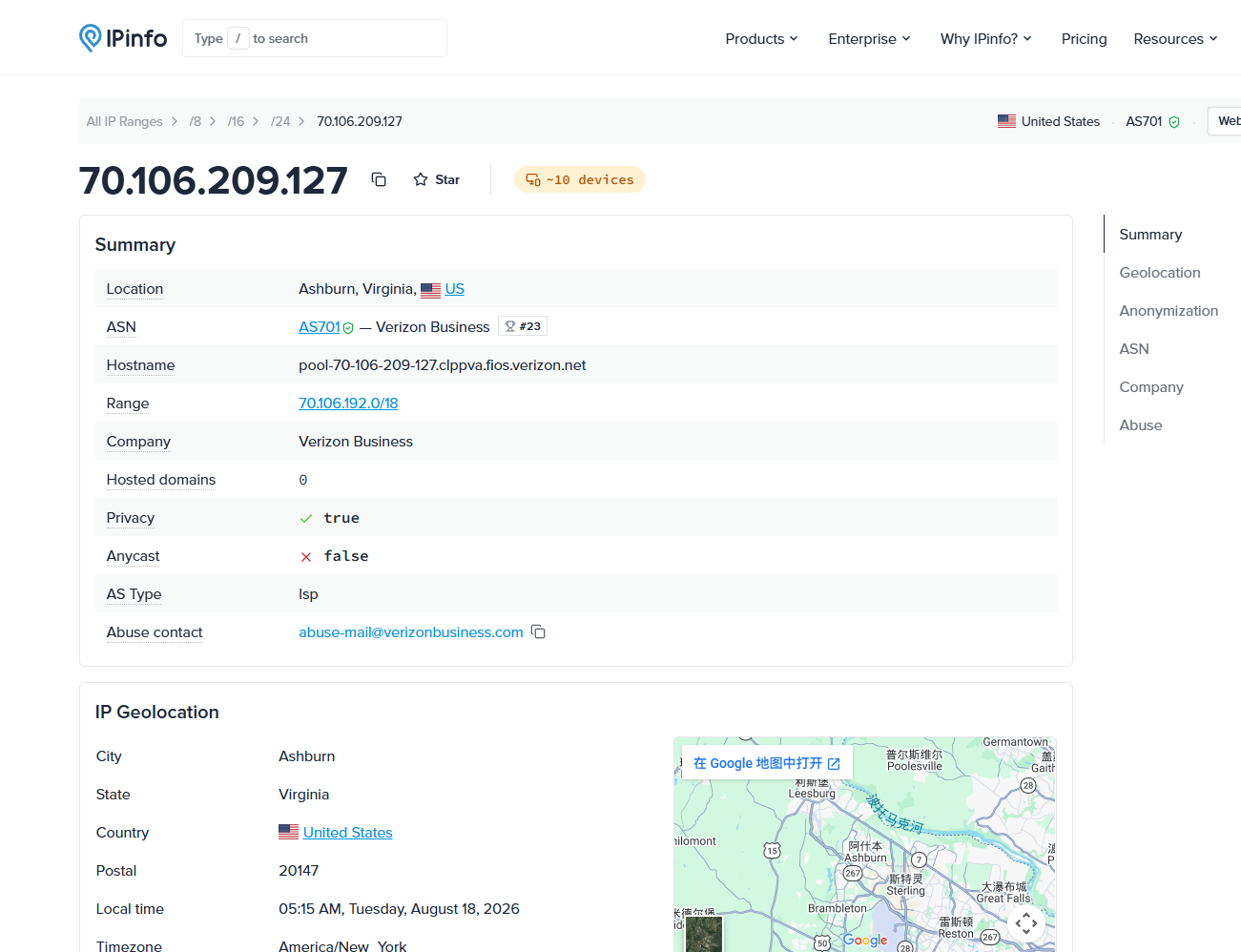Viewport: 1241px width, 952px height.
Task: Jump to Geolocation section in sidebar
Action: 1160,273
